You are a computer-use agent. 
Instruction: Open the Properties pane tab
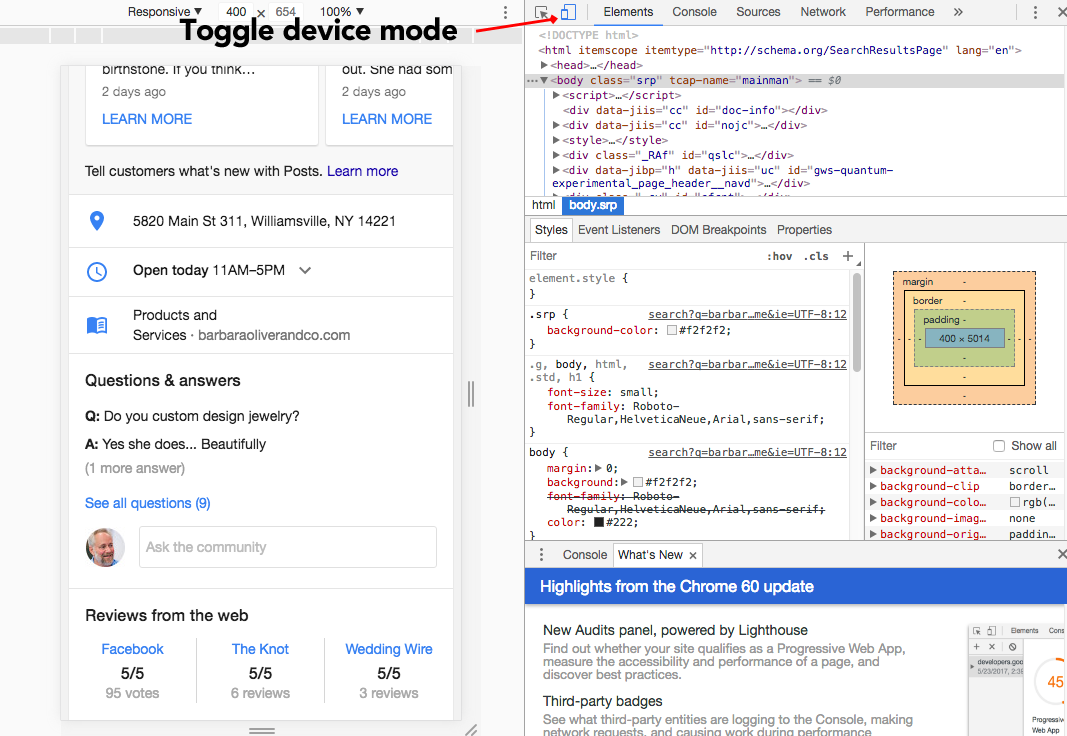tap(804, 230)
